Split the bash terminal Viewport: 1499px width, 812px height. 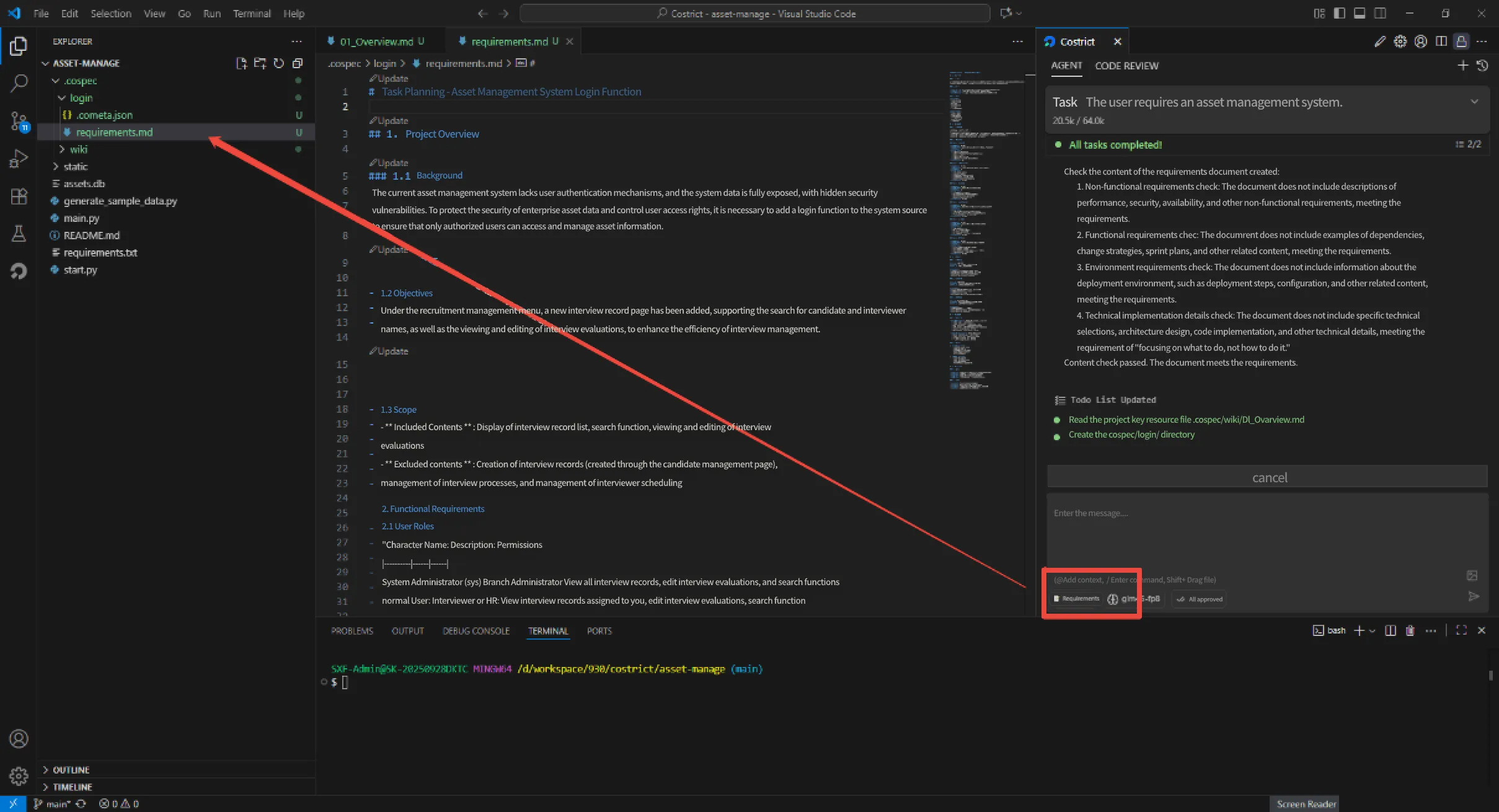1391,630
